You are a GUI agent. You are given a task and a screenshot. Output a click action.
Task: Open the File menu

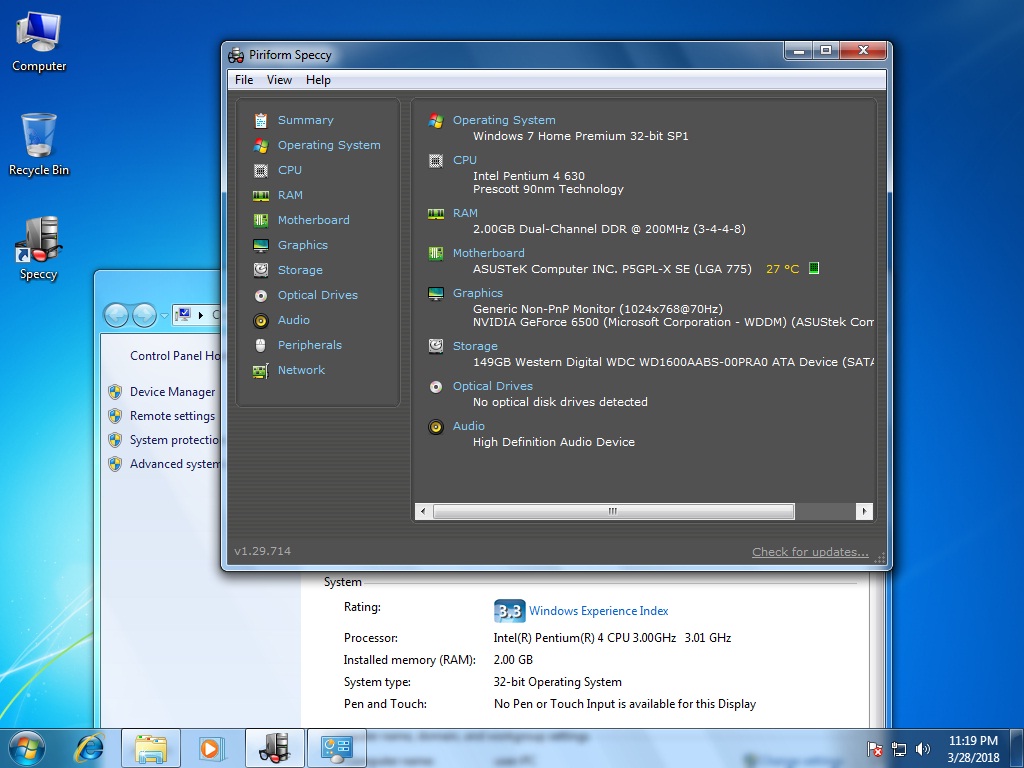[244, 80]
